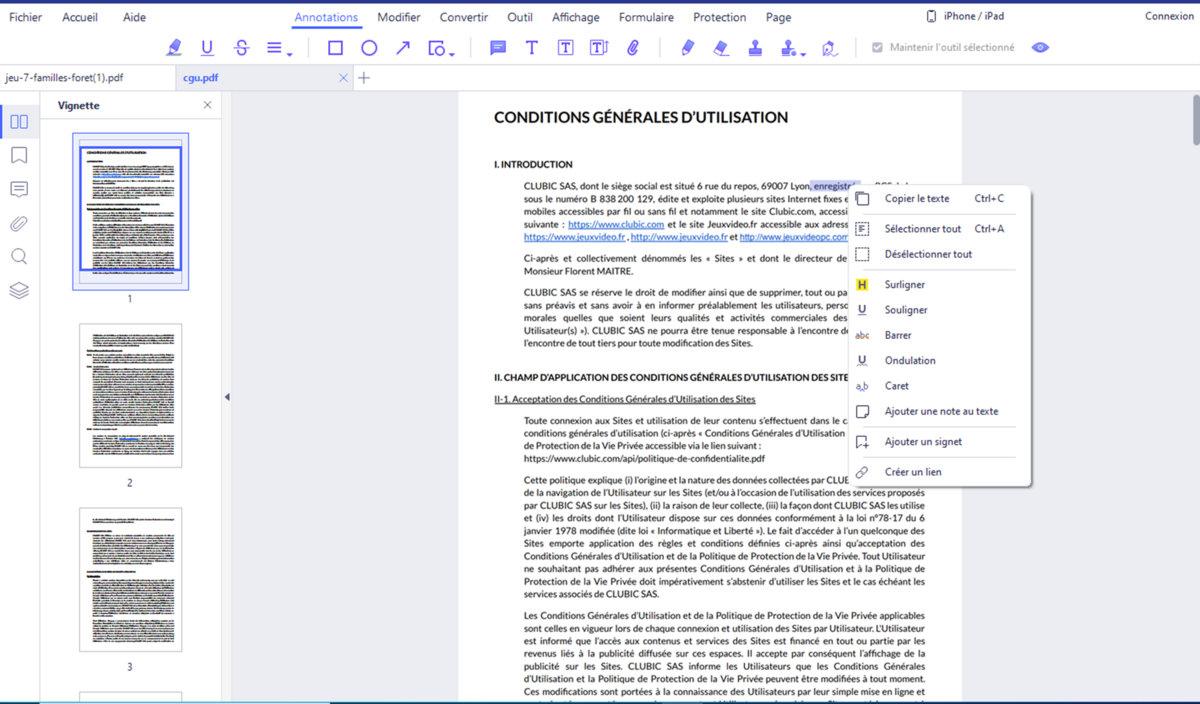Open the attachments sidebar panel icon
This screenshot has width=1200, height=704.
point(19,223)
